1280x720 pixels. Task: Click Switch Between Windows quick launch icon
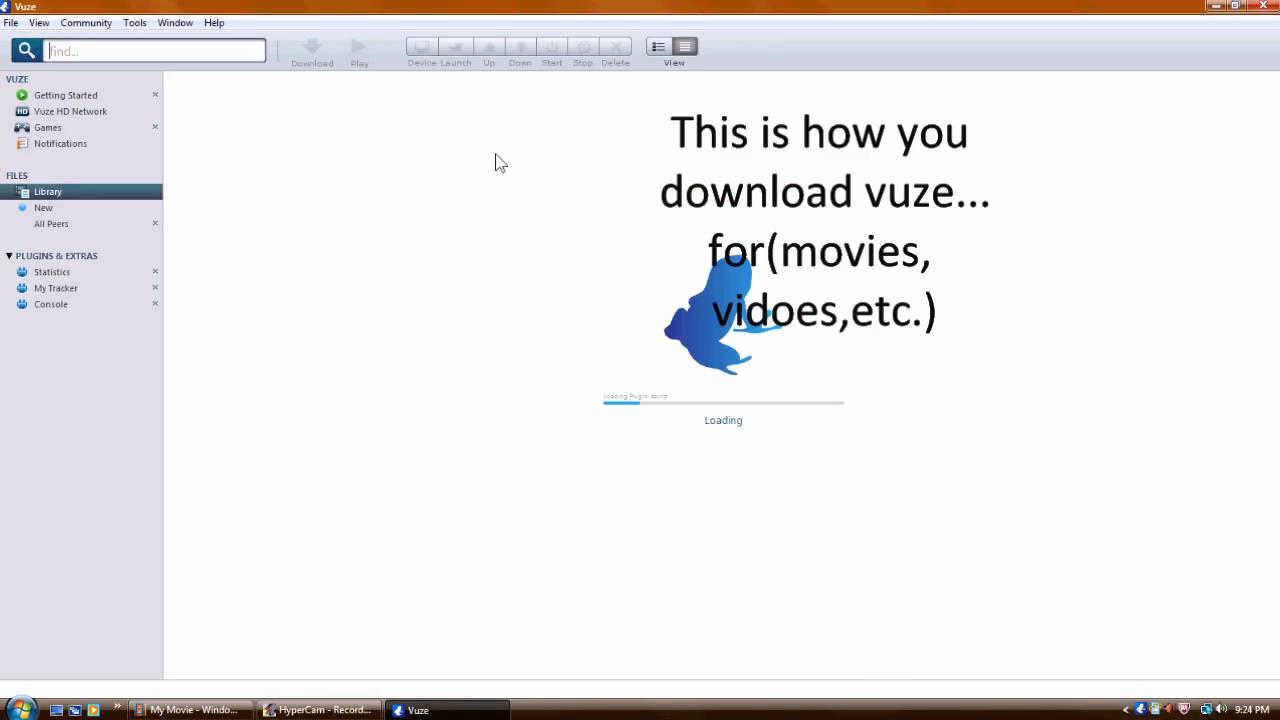point(75,710)
